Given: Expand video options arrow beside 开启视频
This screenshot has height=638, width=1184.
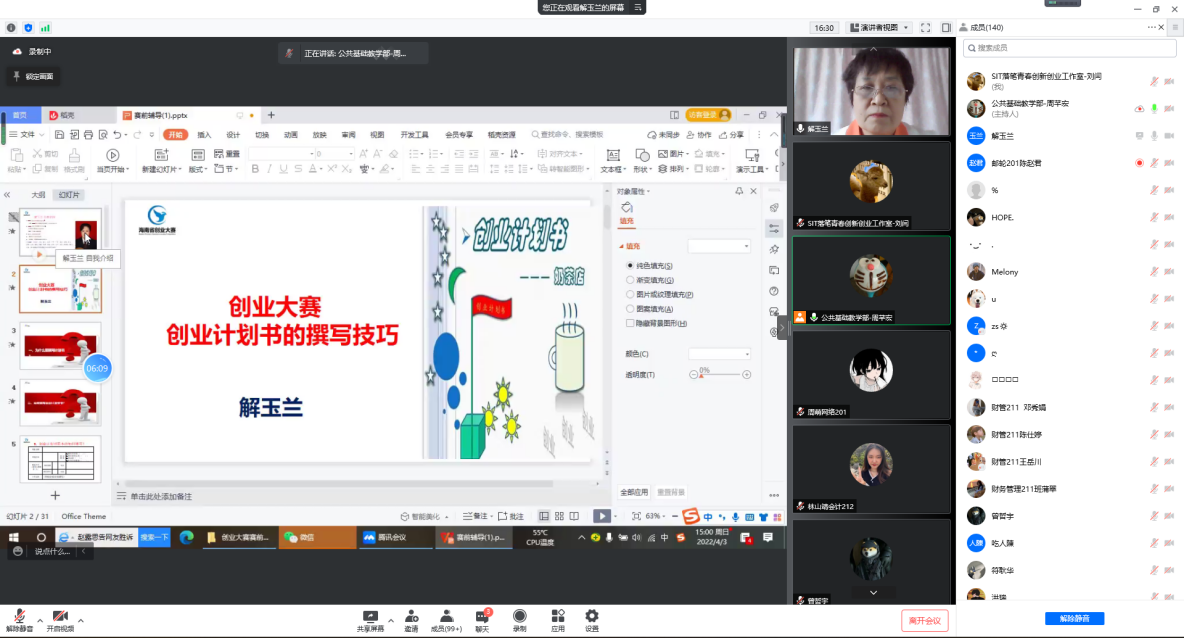Looking at the screenshot, I should pyautogui.click(x=81, y=619).
